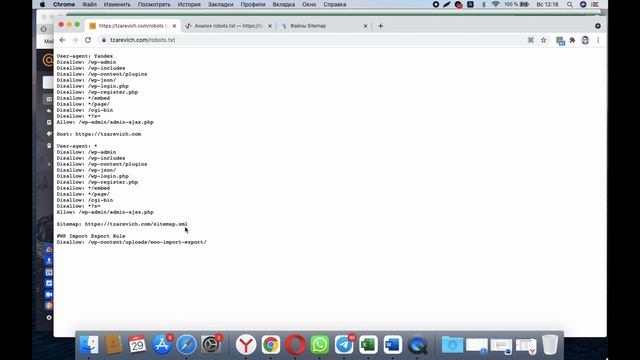Launch Safari from the dock
Viewport: 640px width, 360px height.
(x=187, y=345)
